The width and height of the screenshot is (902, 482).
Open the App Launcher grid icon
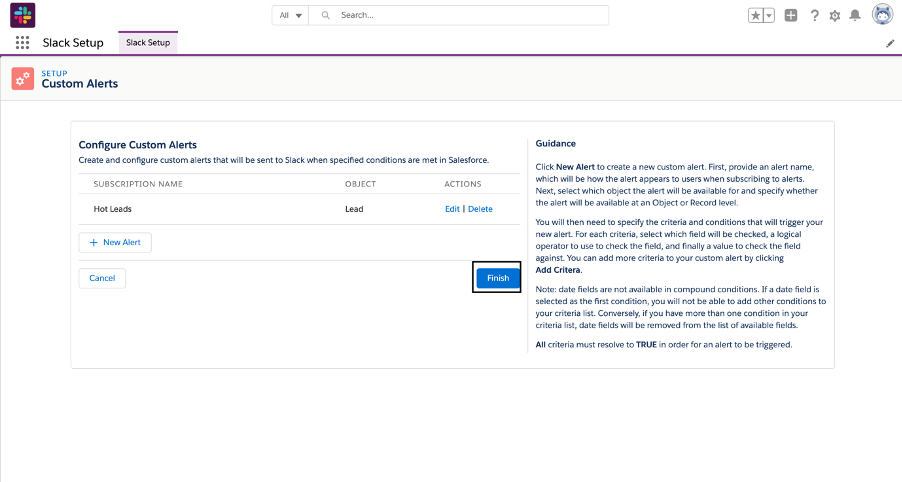click(x=22, y=43)
